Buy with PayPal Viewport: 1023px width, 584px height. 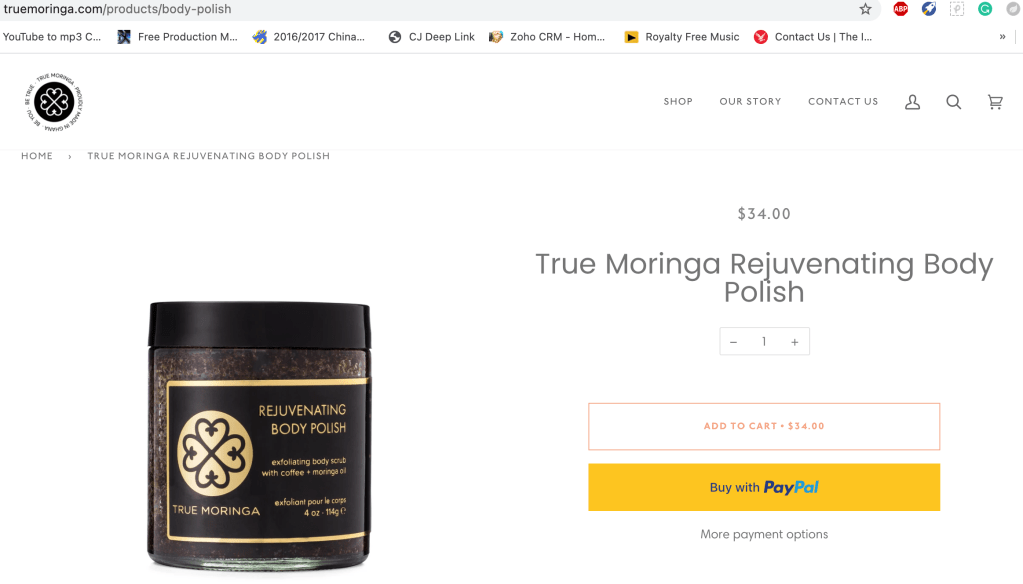click(764, 487)
